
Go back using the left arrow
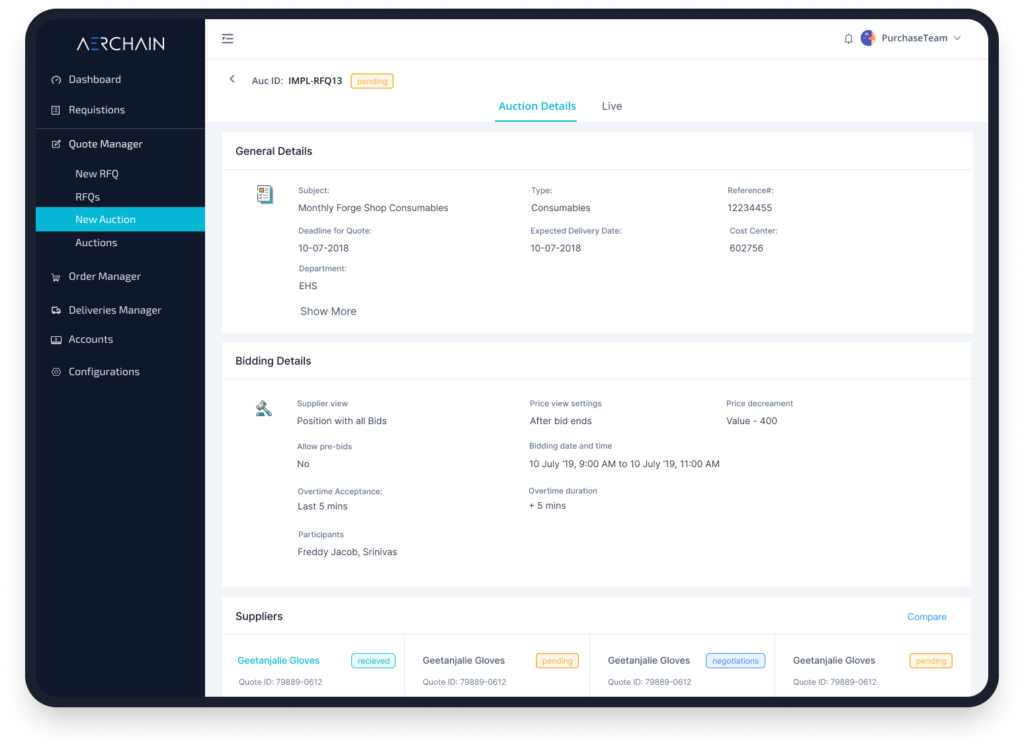[x=233, y=79]
